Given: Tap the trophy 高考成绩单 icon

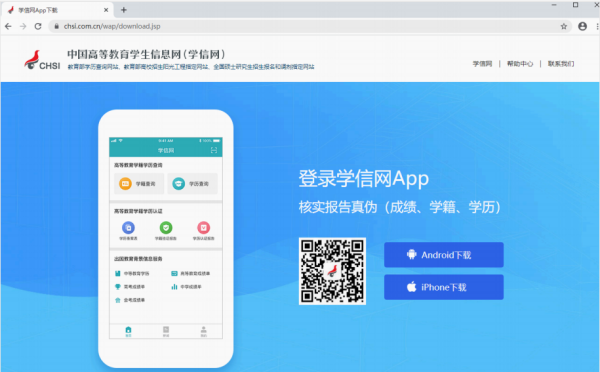Looking at the screenshot, I should [x=117, y=287].
